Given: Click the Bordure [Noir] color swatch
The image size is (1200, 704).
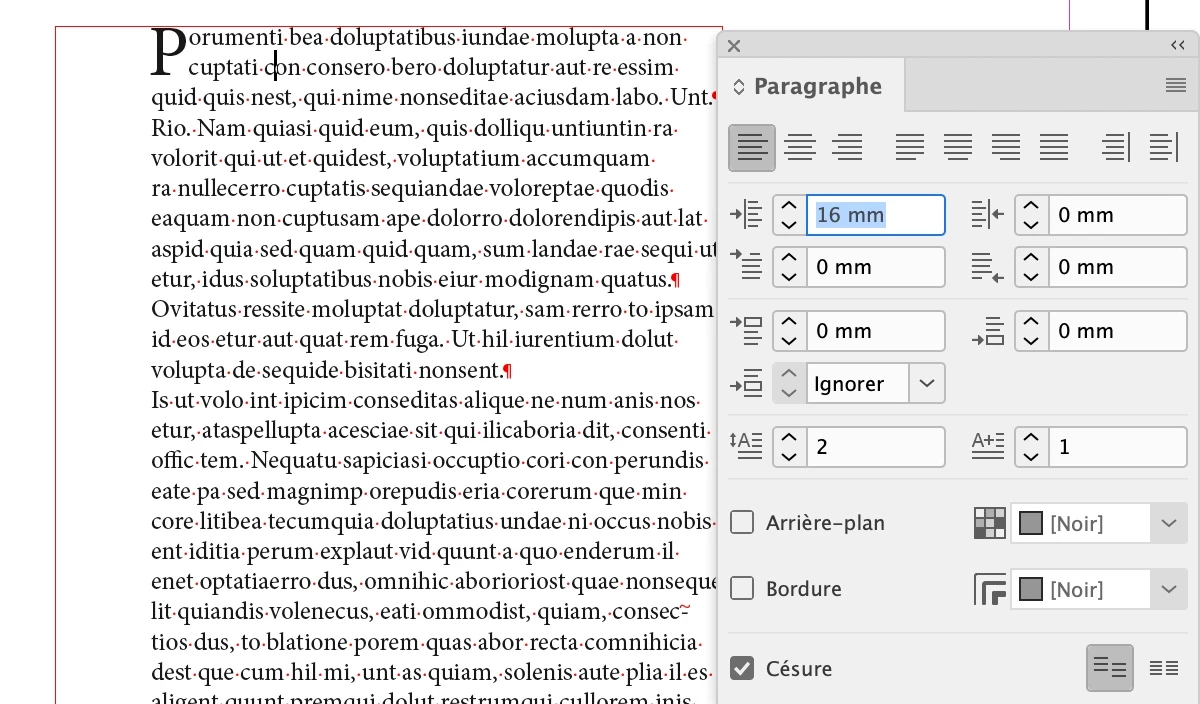Looking at the screenshot, I should (1031, 589).
